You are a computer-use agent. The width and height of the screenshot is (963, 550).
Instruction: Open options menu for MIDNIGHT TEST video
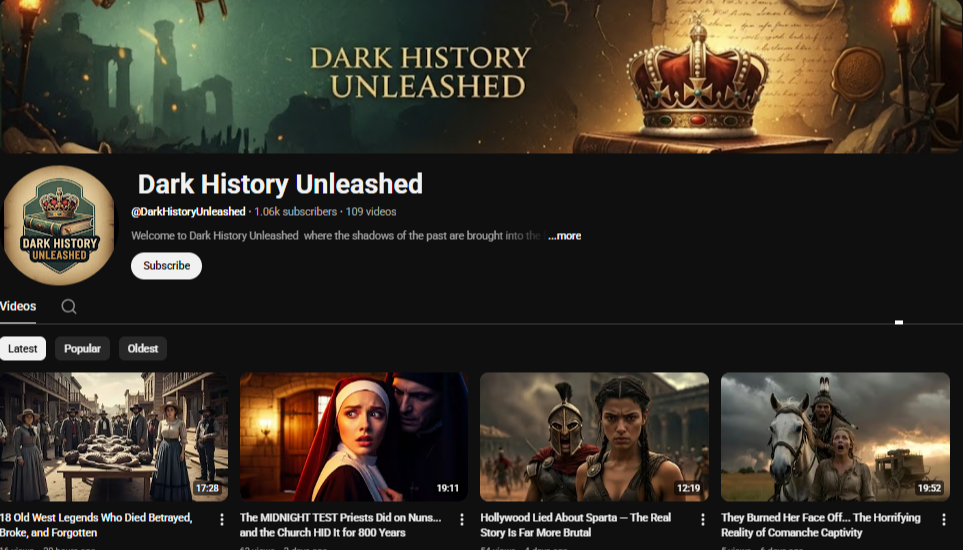coord(462,520)
